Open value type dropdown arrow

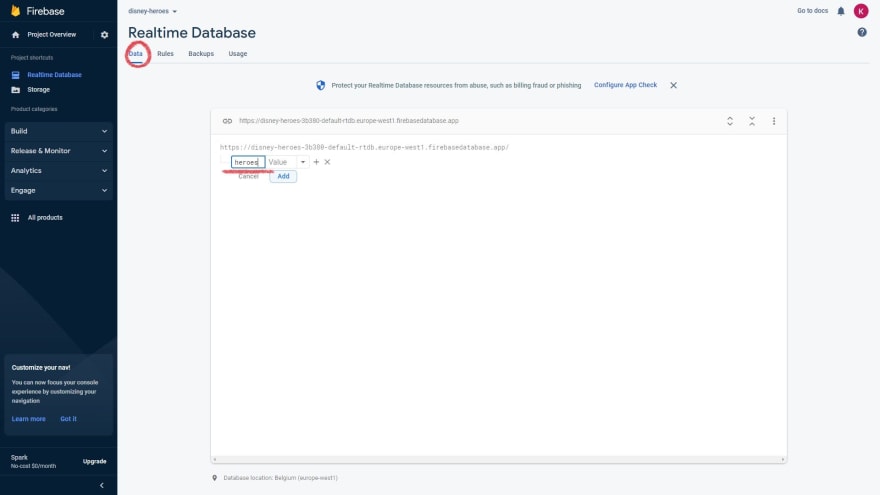(302, 162)
